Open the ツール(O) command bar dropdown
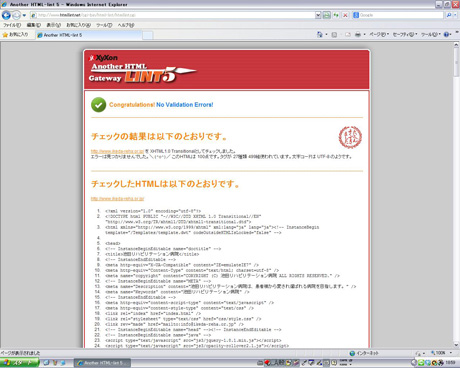 tap(431, 34)
